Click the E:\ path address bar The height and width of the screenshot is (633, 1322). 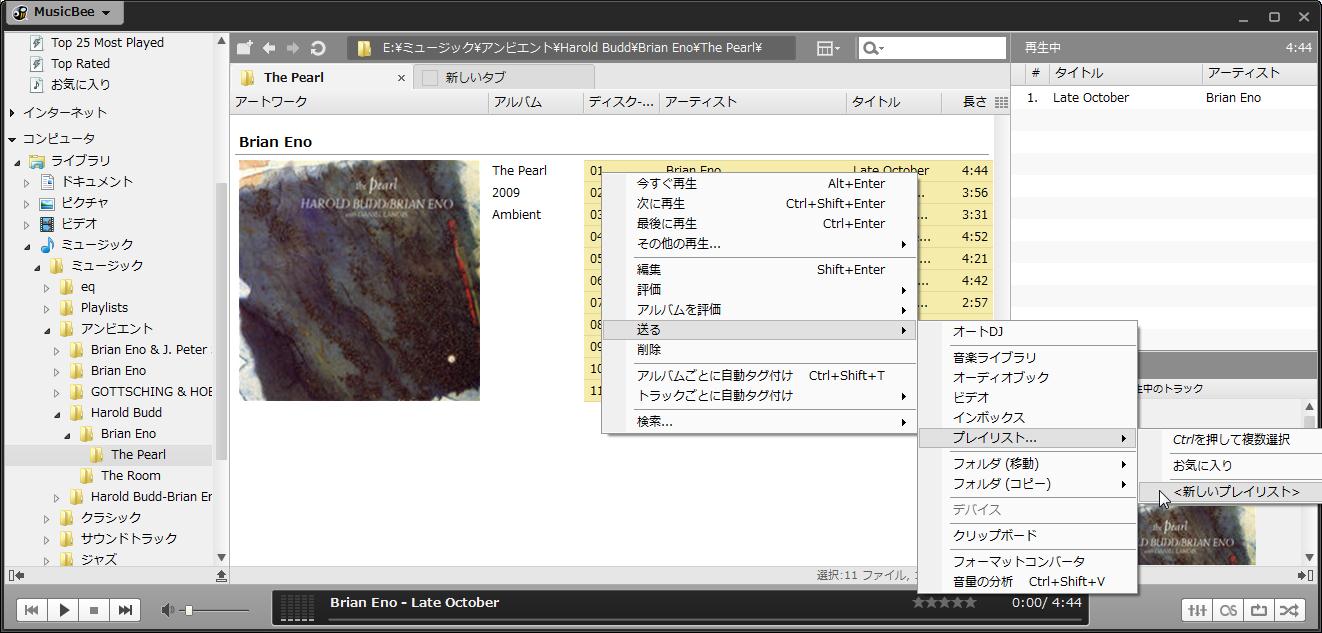572,48
